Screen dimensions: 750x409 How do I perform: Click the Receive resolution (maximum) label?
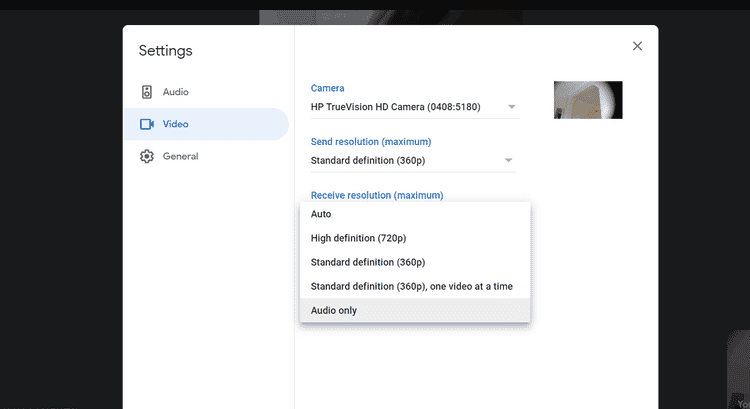377,195
